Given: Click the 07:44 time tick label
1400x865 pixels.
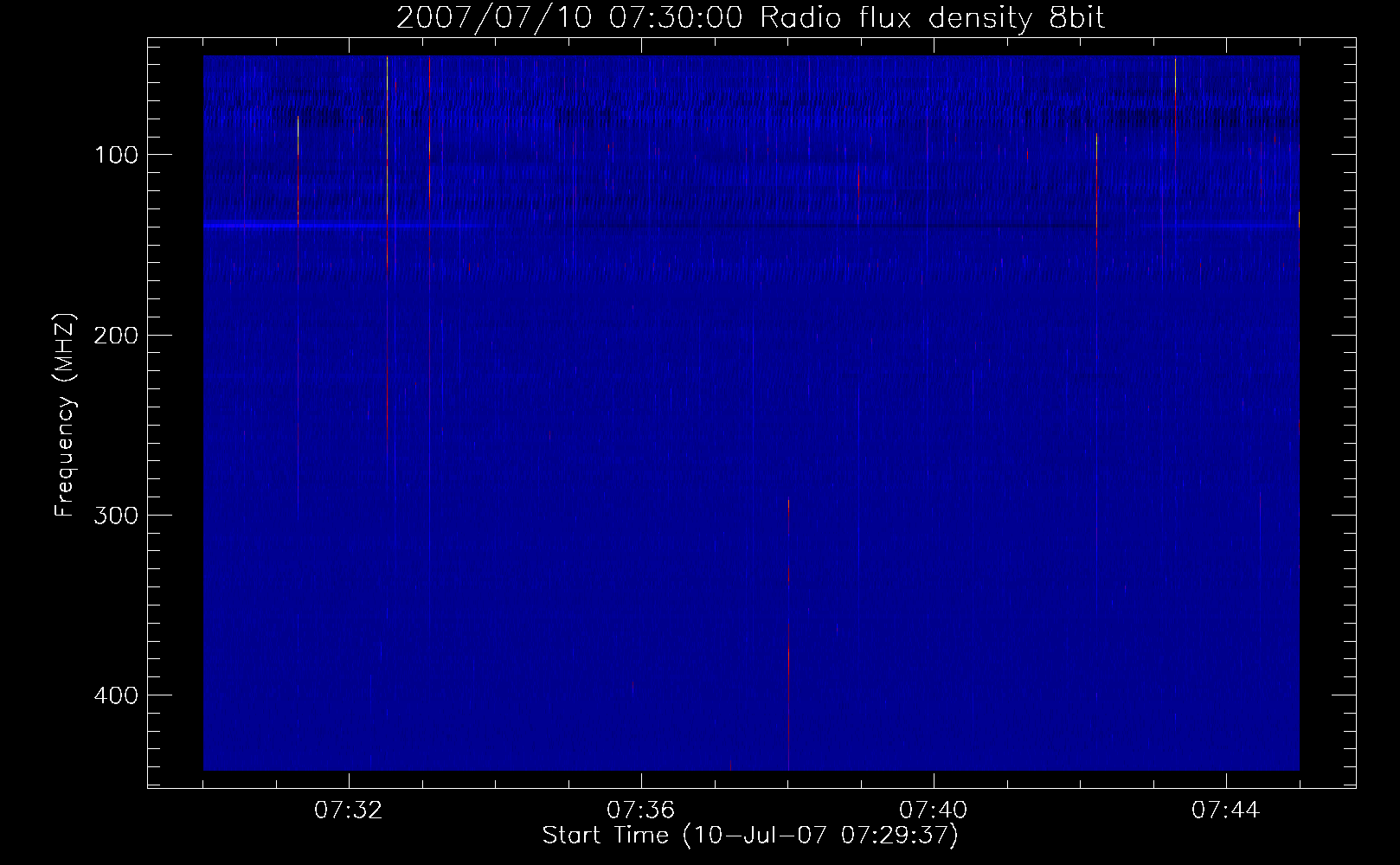Looking at the screenshot, I should click(x=1226, y=811).
